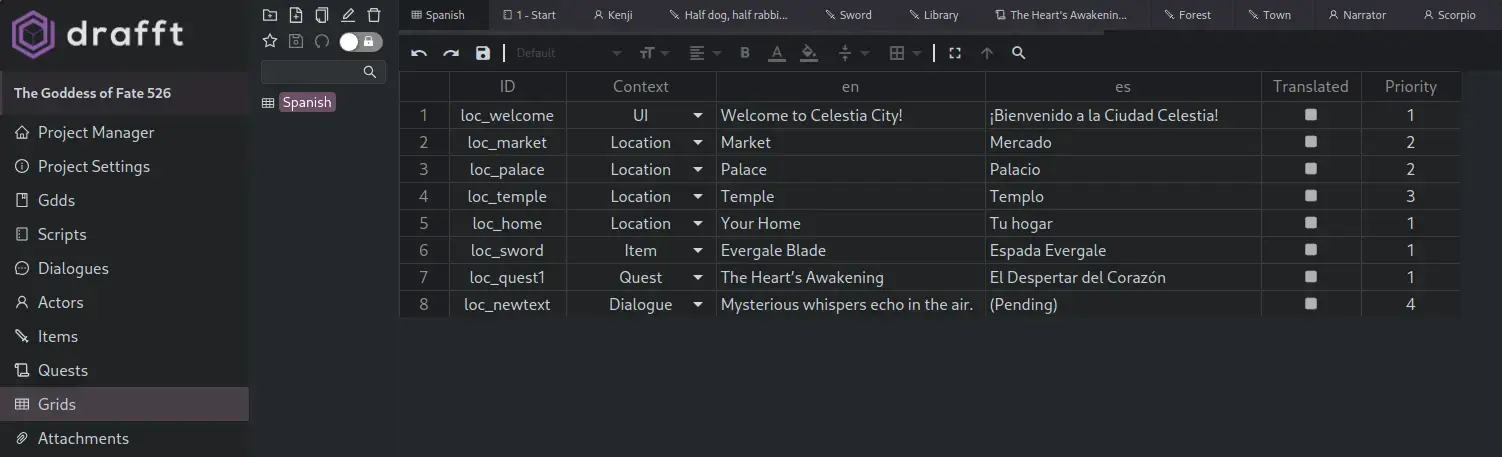
Task: Check Translated for loc_sword row
Action: coord(1311,250)
